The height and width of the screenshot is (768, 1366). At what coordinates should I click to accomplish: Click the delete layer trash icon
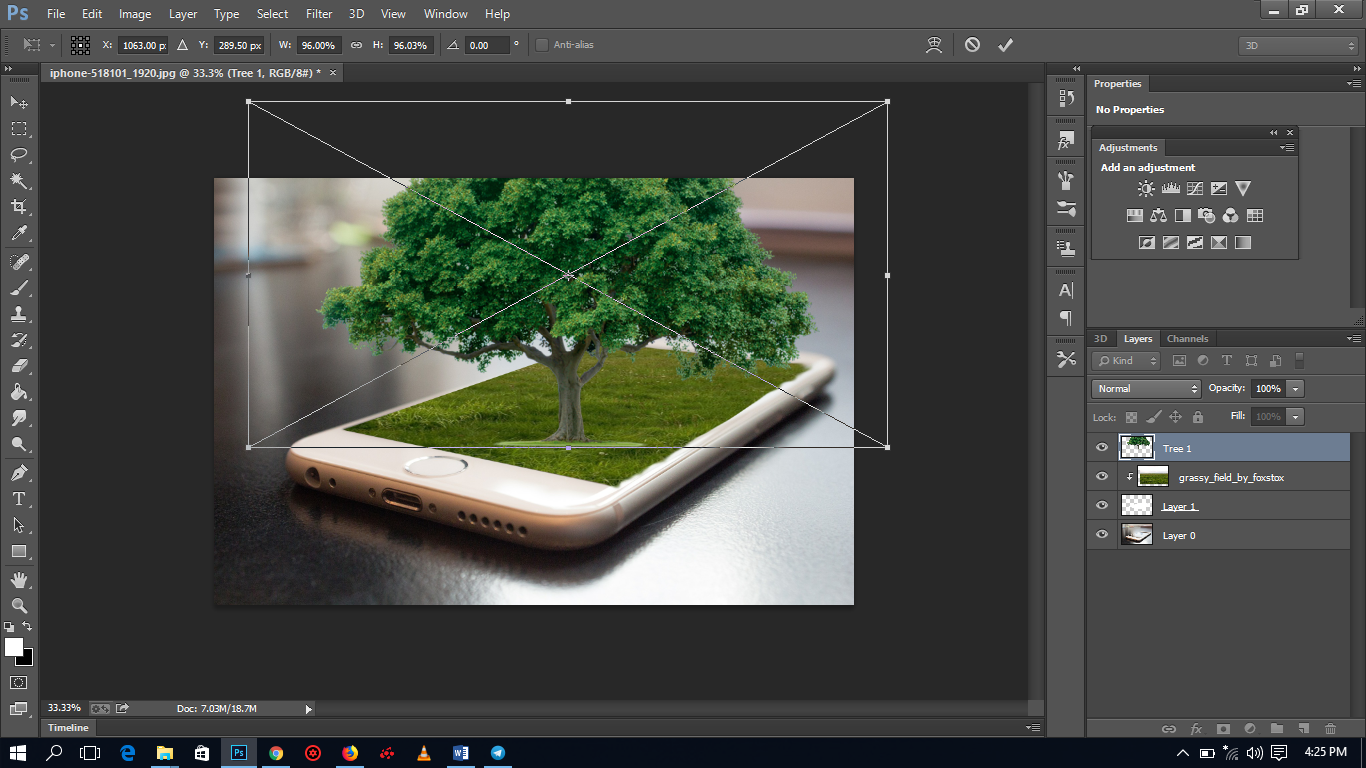point(1330,729)
